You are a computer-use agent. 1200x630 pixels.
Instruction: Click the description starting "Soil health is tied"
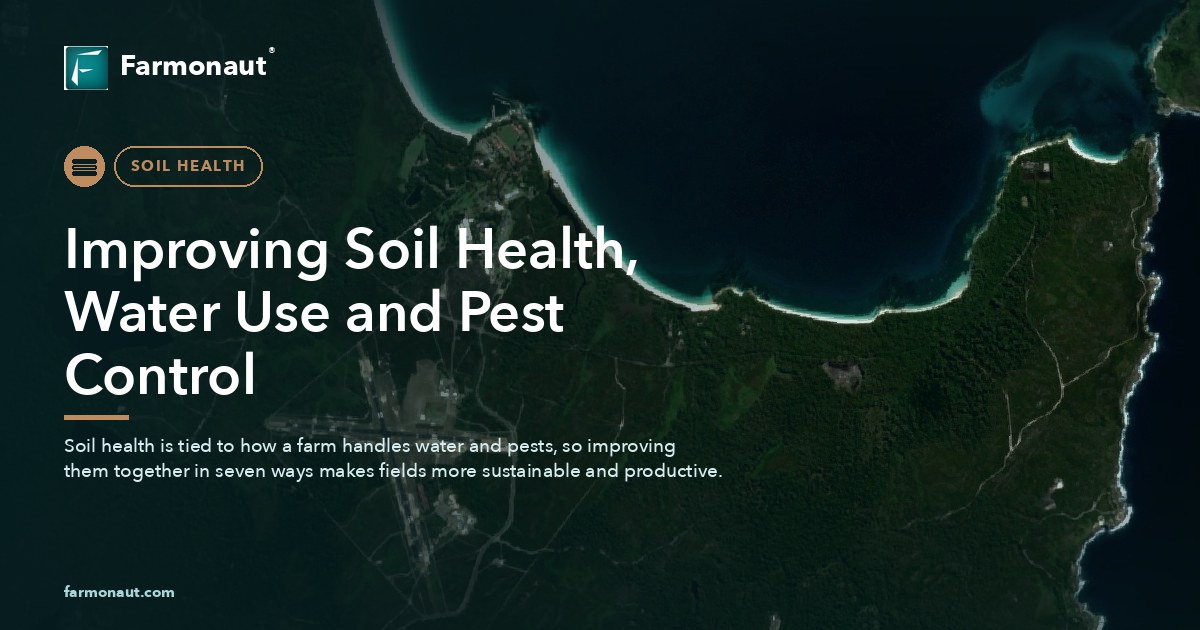393,458
